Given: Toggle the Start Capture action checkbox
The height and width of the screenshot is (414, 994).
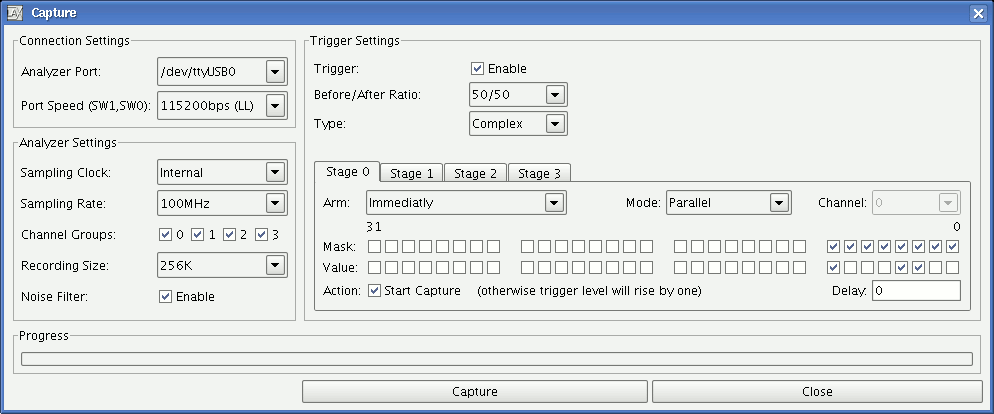Looking at the screenshot, I should tap(374, 291).
